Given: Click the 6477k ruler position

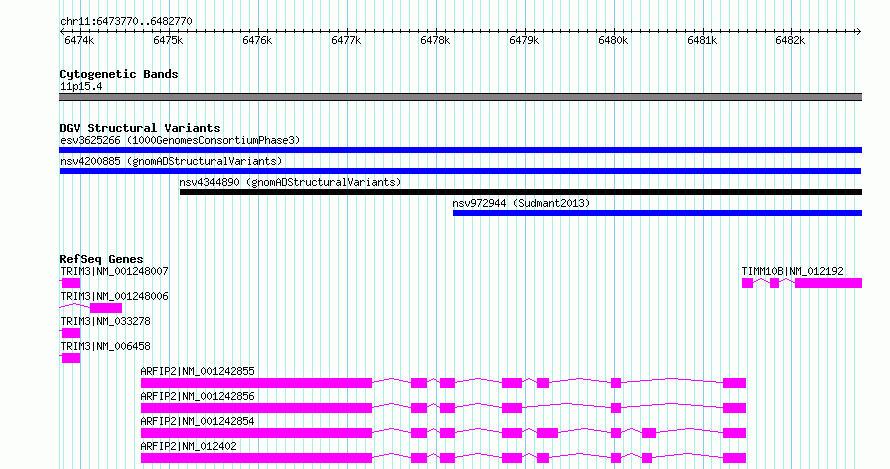Looking at the screenshot, I should [x=346, y=40].
